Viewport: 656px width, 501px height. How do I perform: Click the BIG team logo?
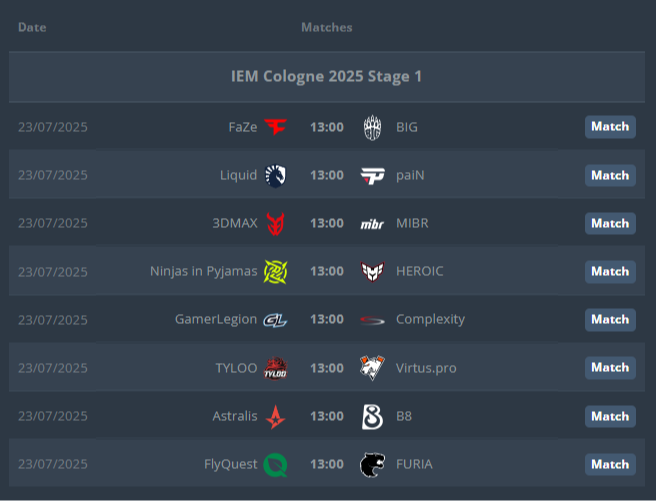(372, 127)
